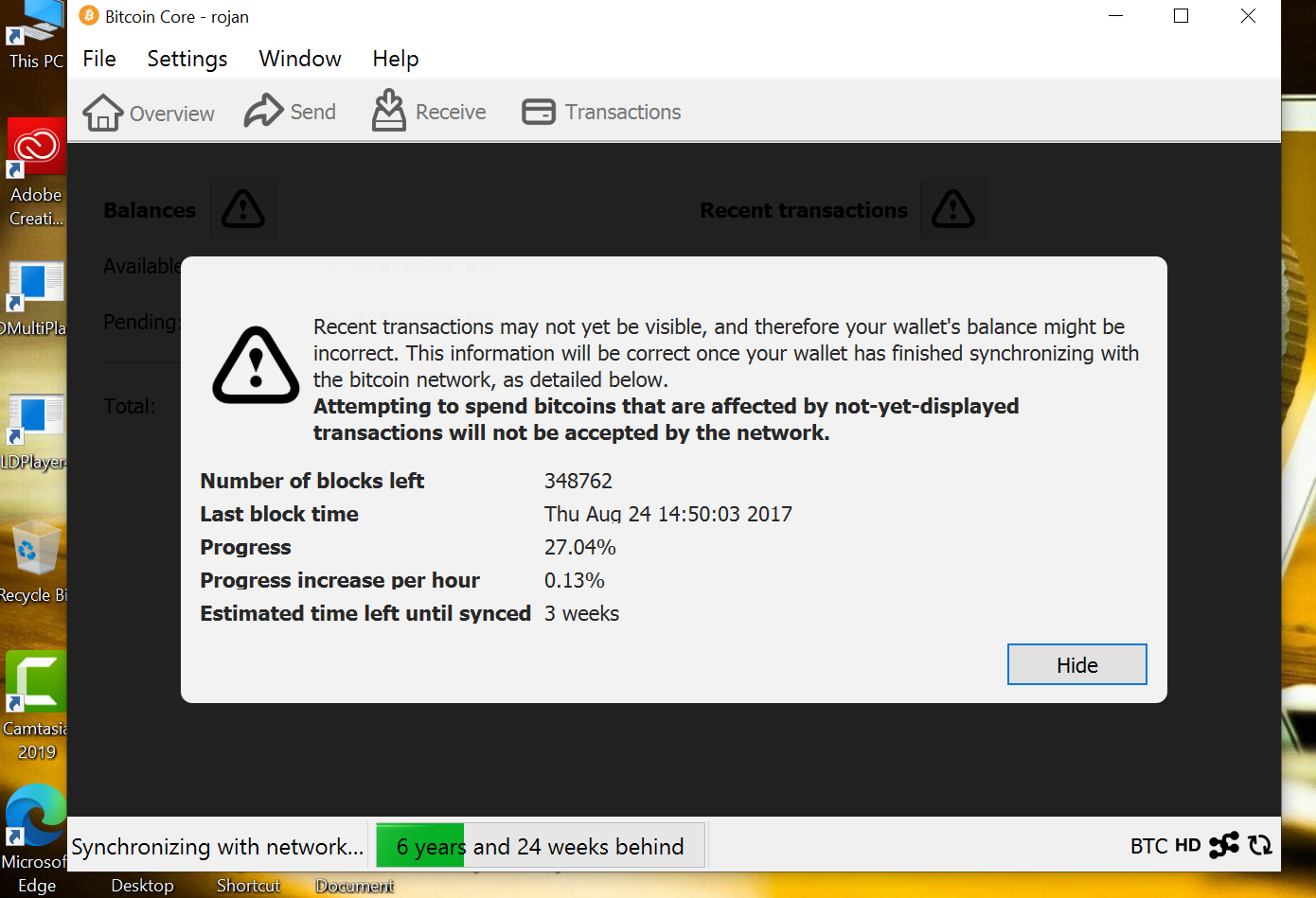
Task: Click the '27.04%' progress value
Action: click(580, 547)
